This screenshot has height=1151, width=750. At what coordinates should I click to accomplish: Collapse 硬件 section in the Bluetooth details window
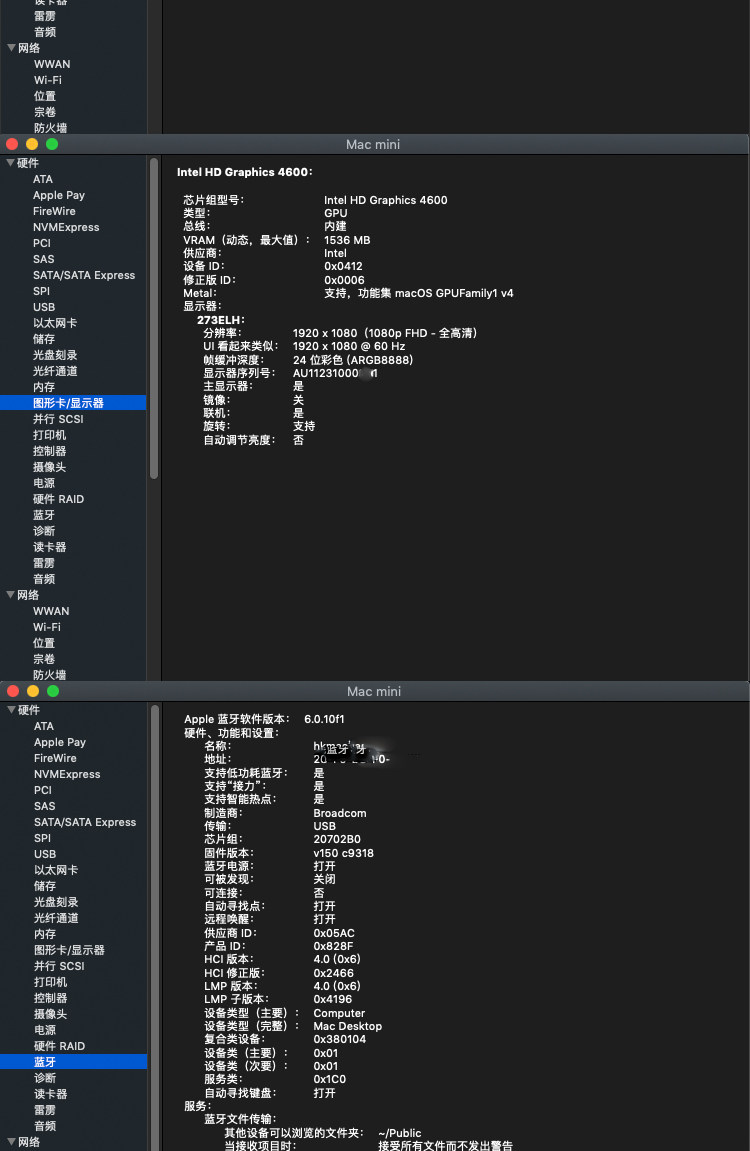pyautogui.click(x=11, y=710)
